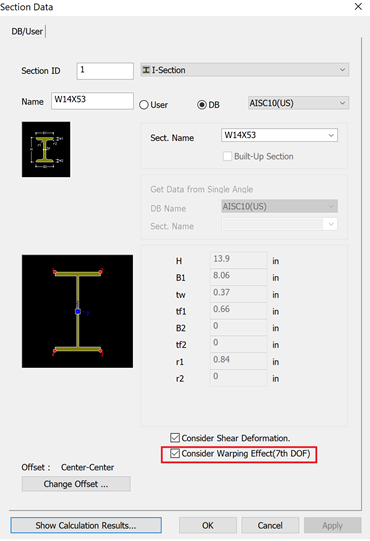Click the 'Center-Center' offset text
The image size is (370, 541).
87,467
